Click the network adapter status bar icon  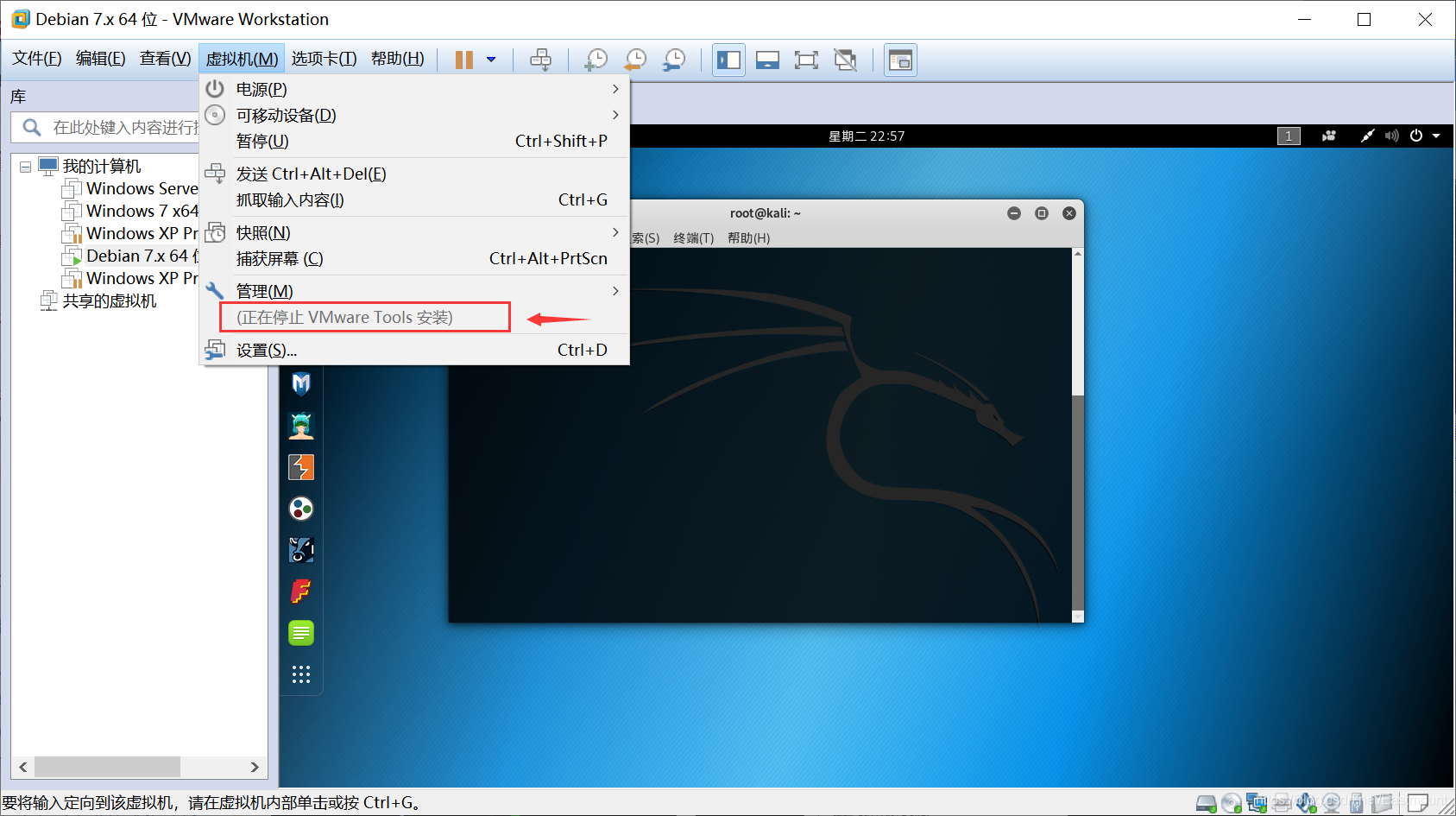tap(1257, 803)
